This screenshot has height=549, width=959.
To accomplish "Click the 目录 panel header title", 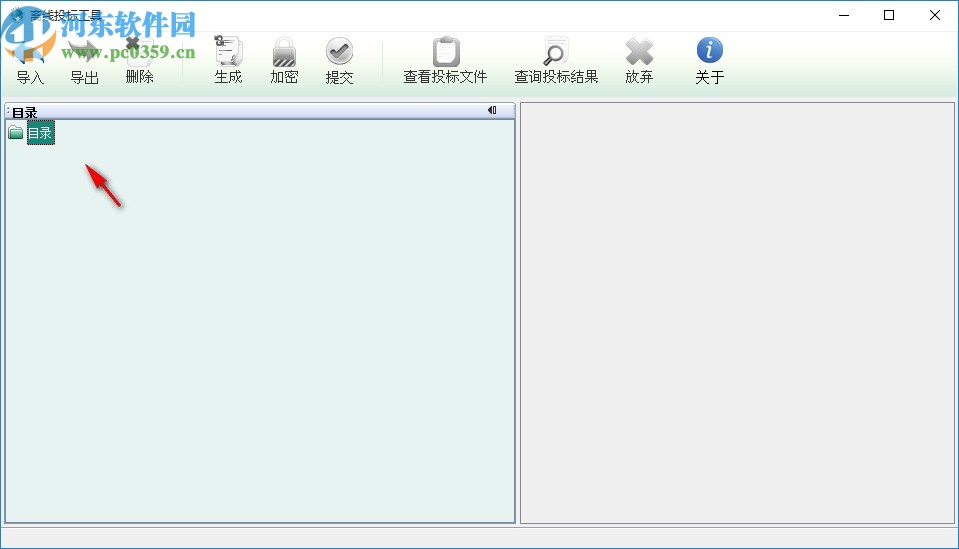I will pos(24,112).
